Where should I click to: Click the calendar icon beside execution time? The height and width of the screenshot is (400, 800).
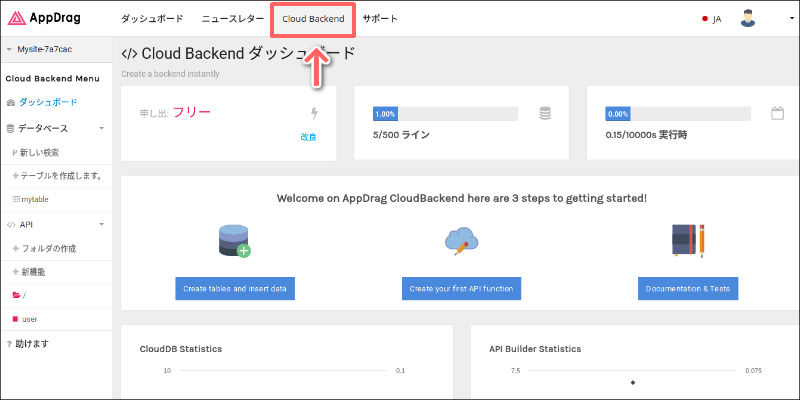777,113
